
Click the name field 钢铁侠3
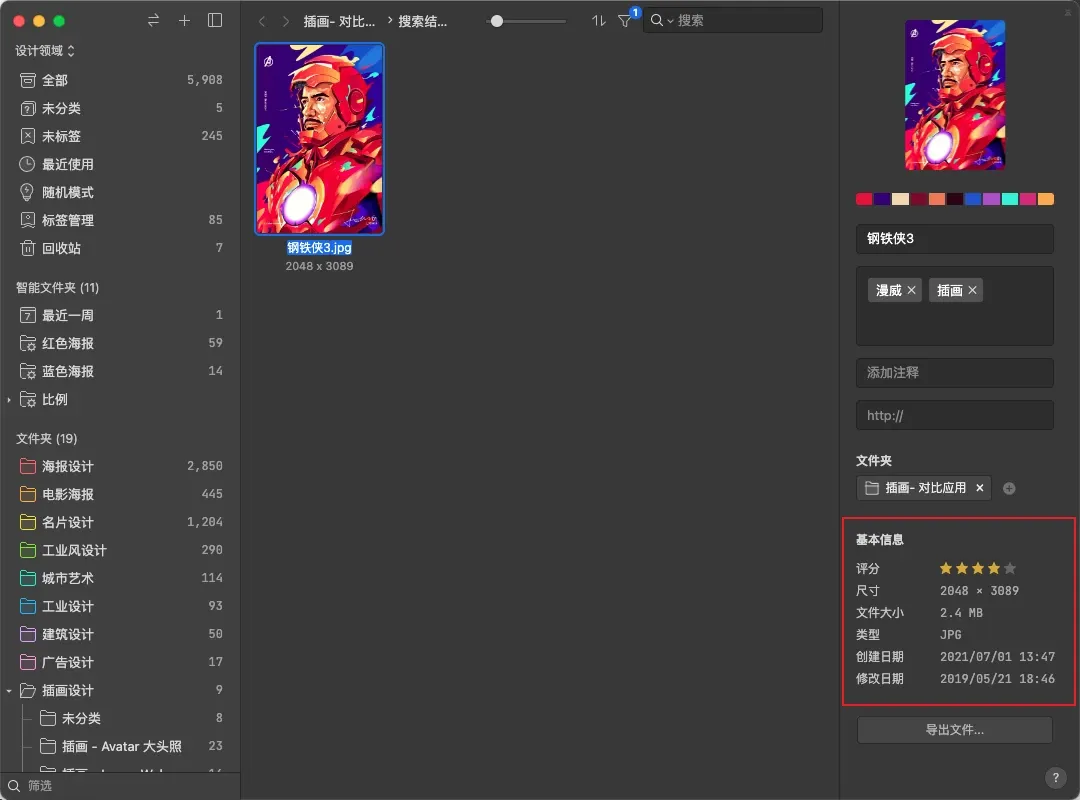[x=955, y=238]
